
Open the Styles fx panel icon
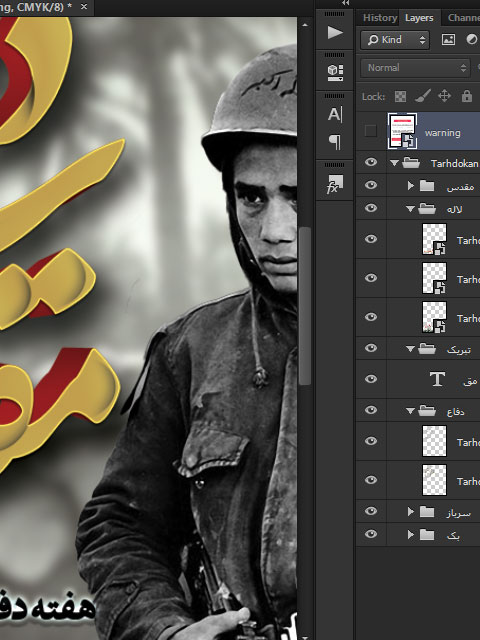click(335, 184)
